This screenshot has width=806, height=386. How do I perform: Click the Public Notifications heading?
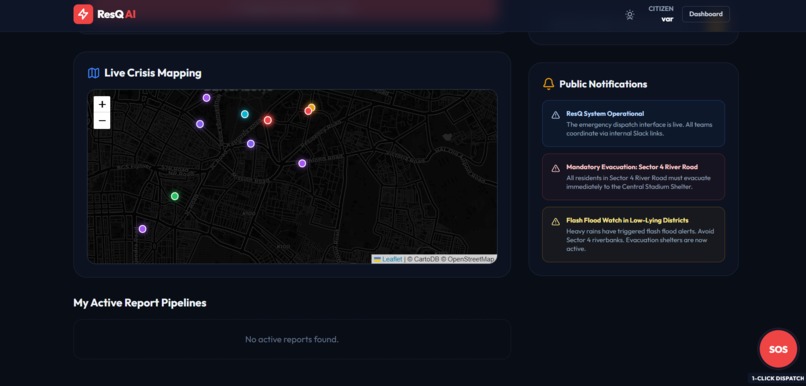603,84
